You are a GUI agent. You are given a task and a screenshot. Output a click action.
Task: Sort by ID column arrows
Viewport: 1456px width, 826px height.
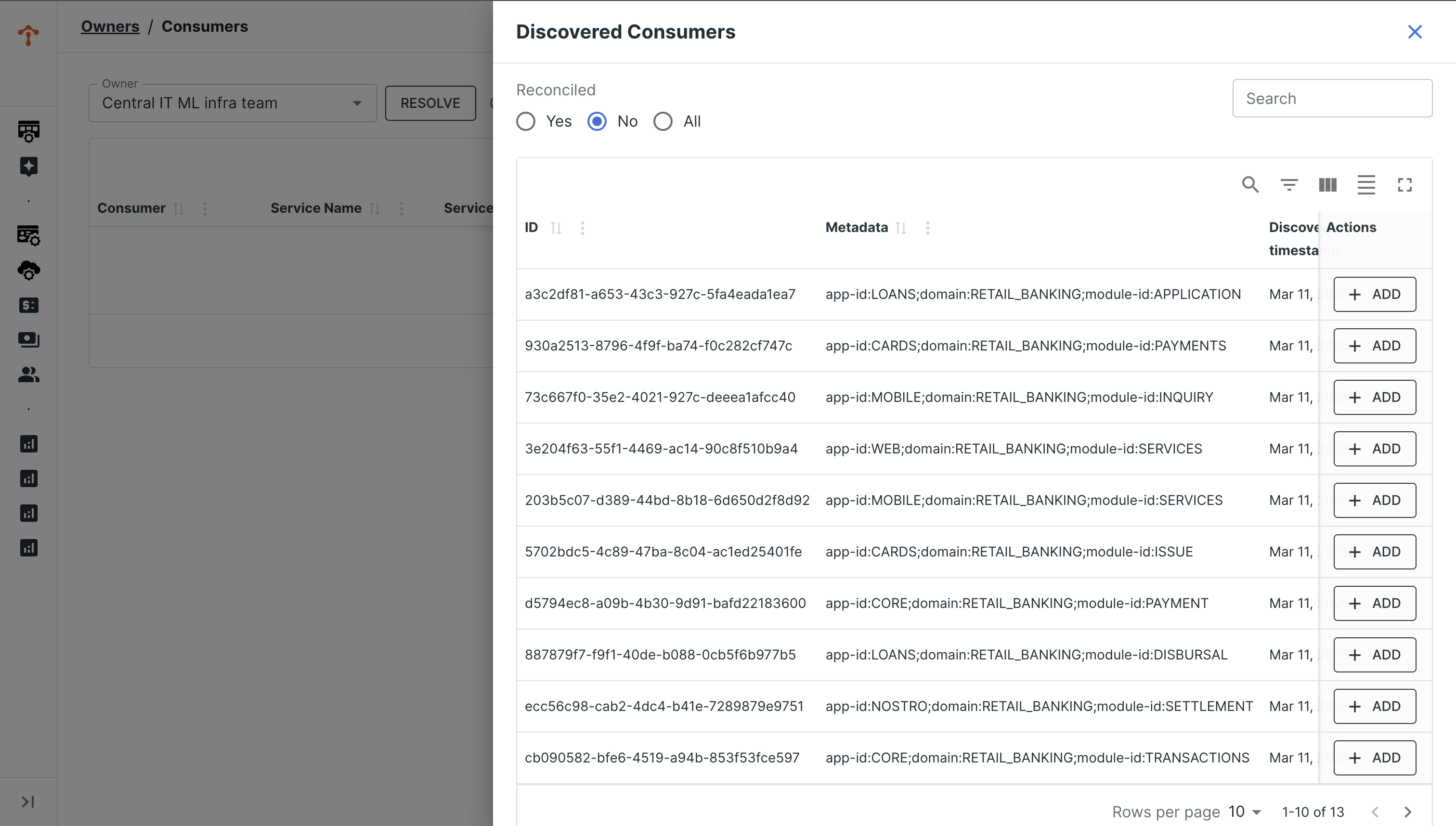click(x=556, y=228)
